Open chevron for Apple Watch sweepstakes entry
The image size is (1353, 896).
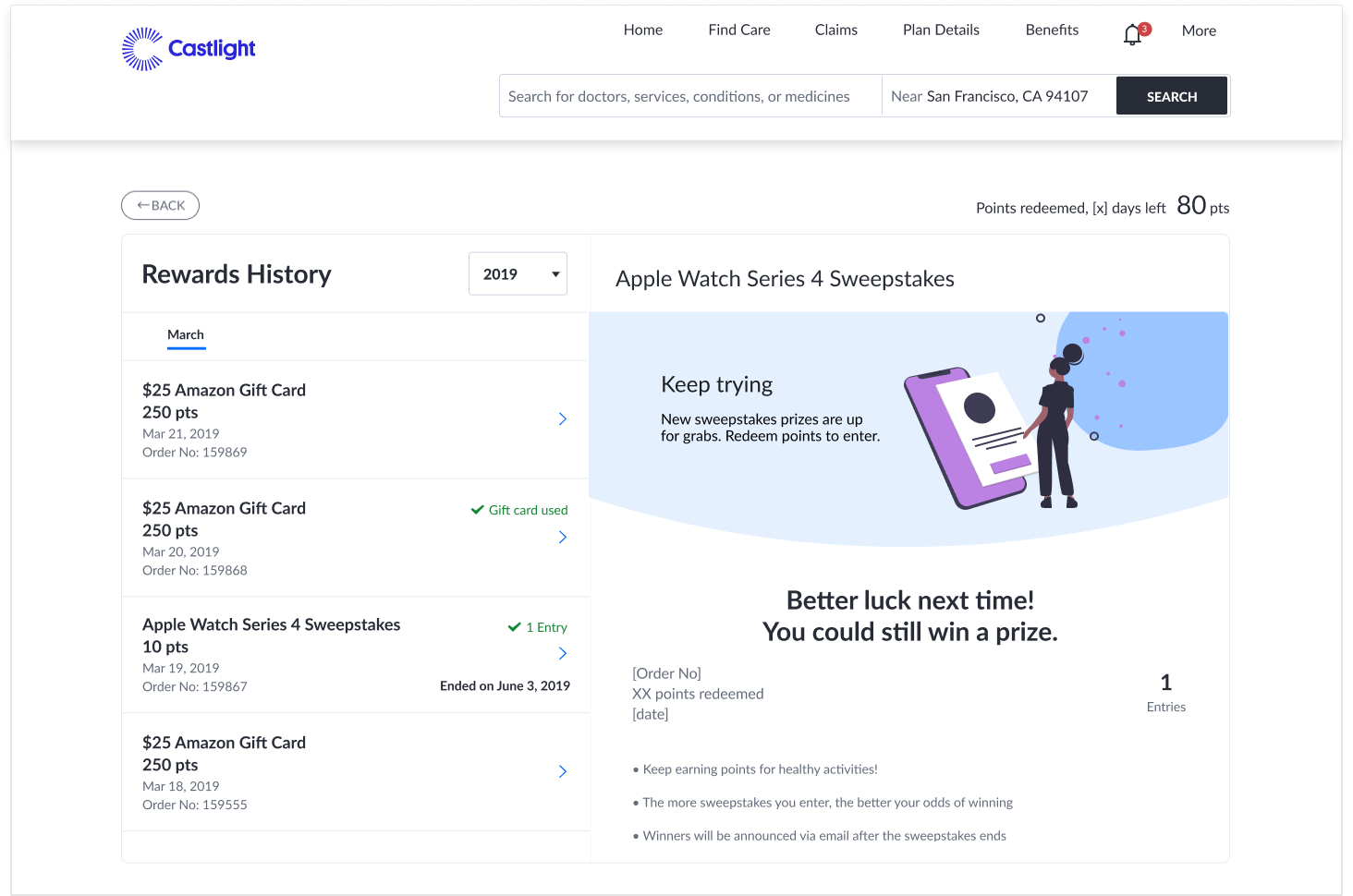point(562,654)
